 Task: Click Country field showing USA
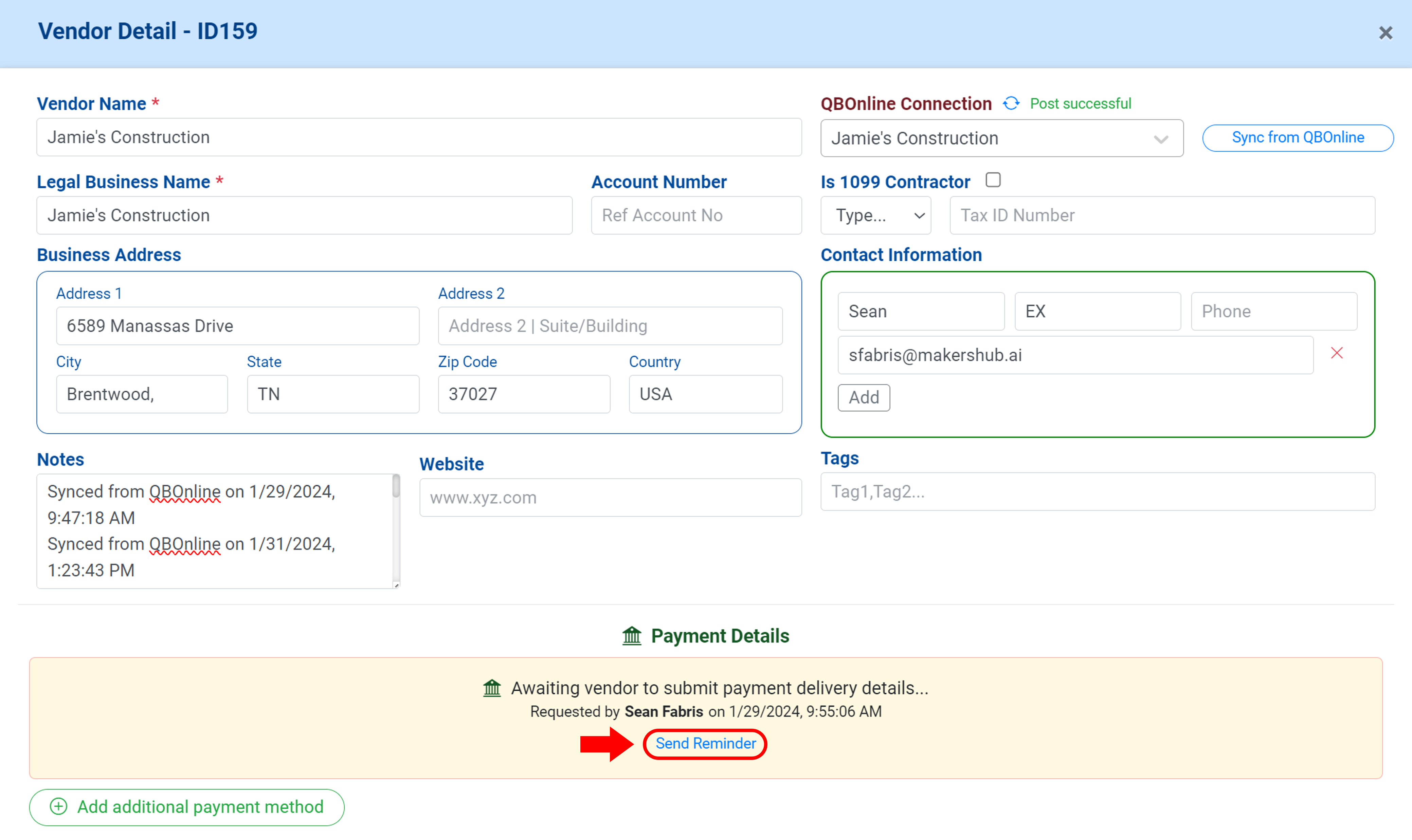point(706,394)
